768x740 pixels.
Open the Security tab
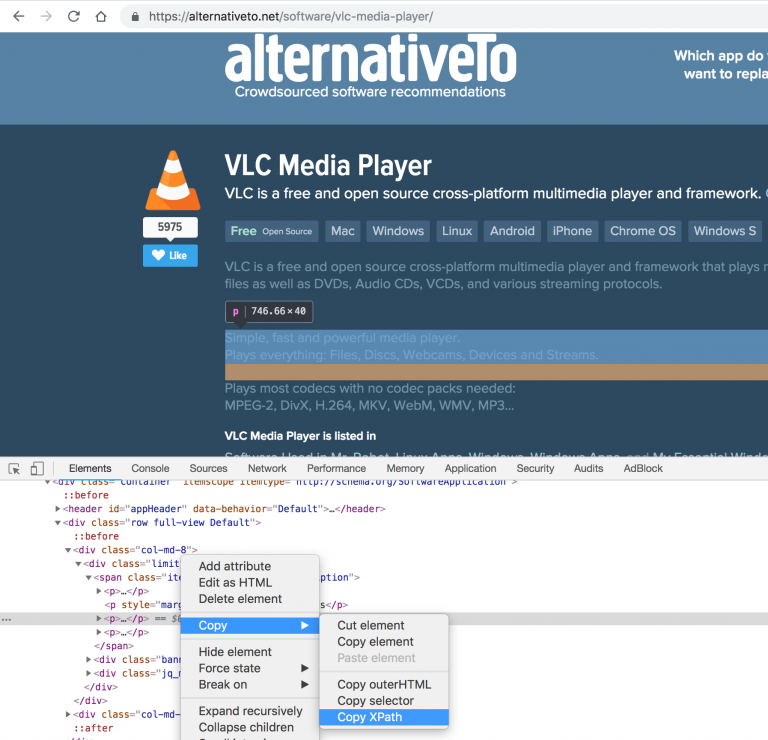tap(535, 469)
